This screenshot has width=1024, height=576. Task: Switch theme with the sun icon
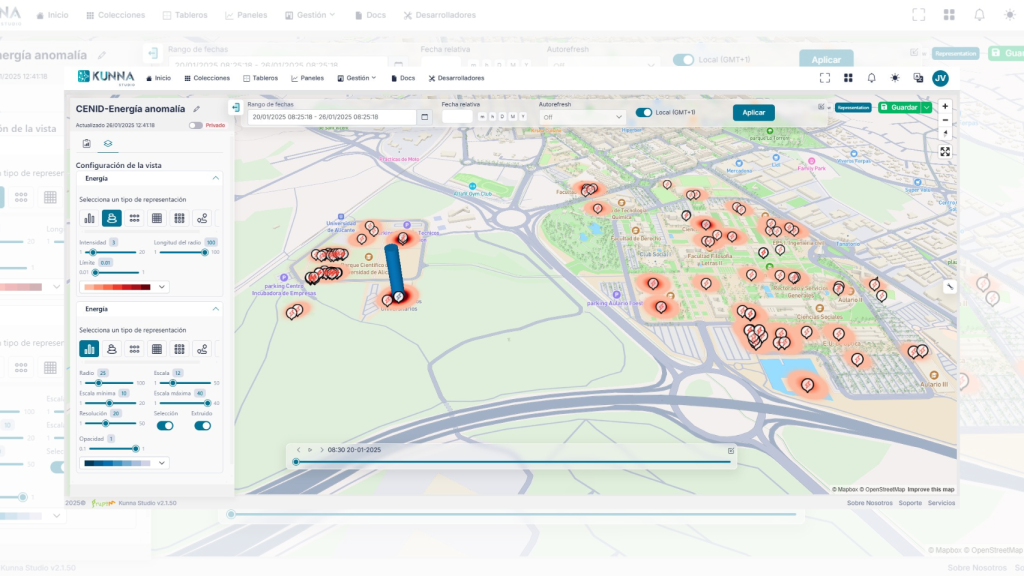pyautogui.click(x=894, y=78)
